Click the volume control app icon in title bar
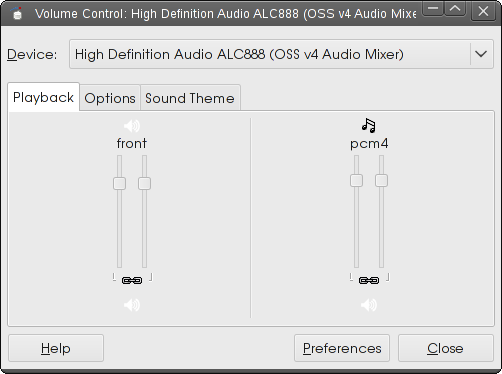 tap(17, 13)
